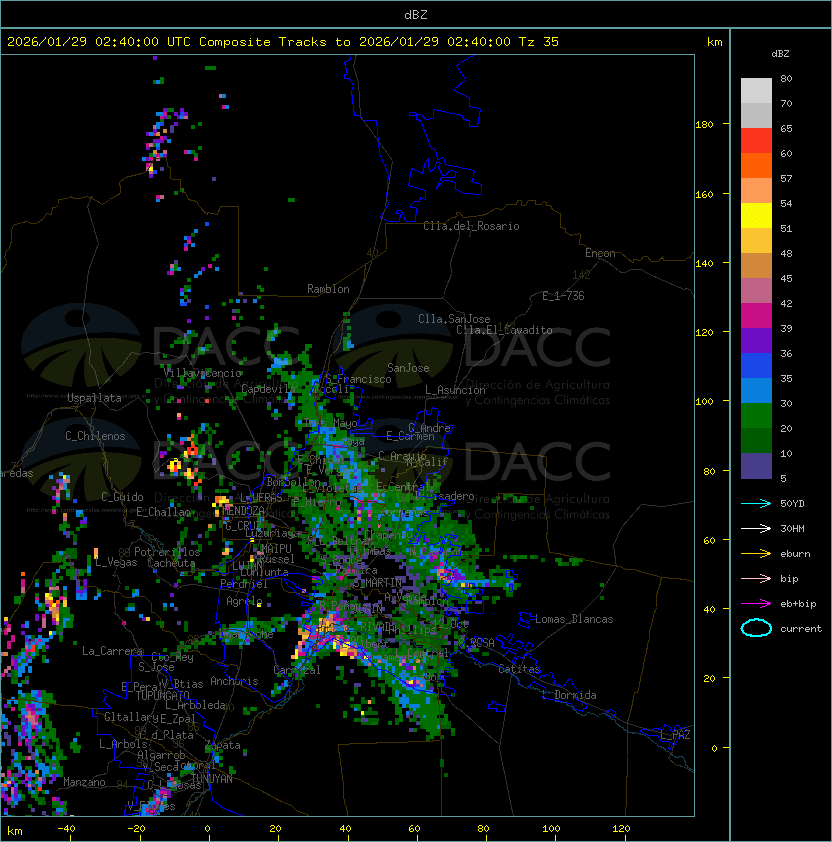Click the 'Ramblon' location label

tap(328, 289)
